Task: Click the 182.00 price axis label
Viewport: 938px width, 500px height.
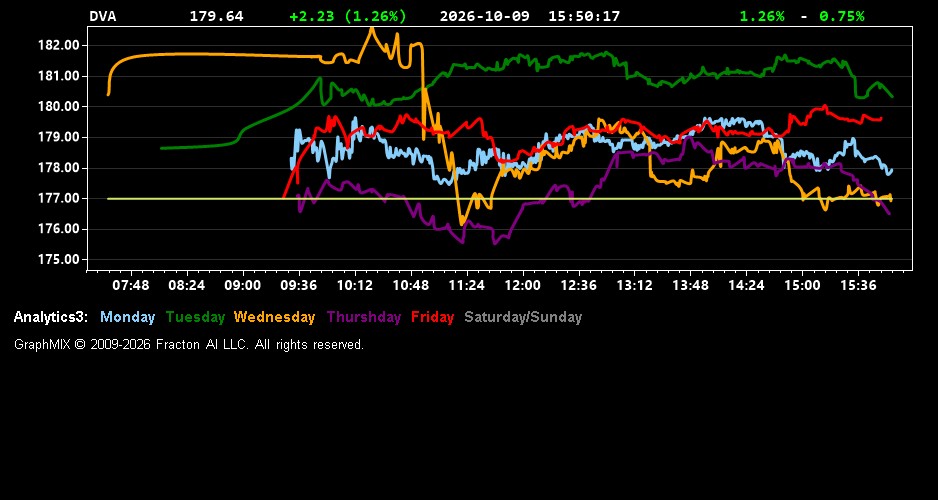Action: click(x=59, y=45)
